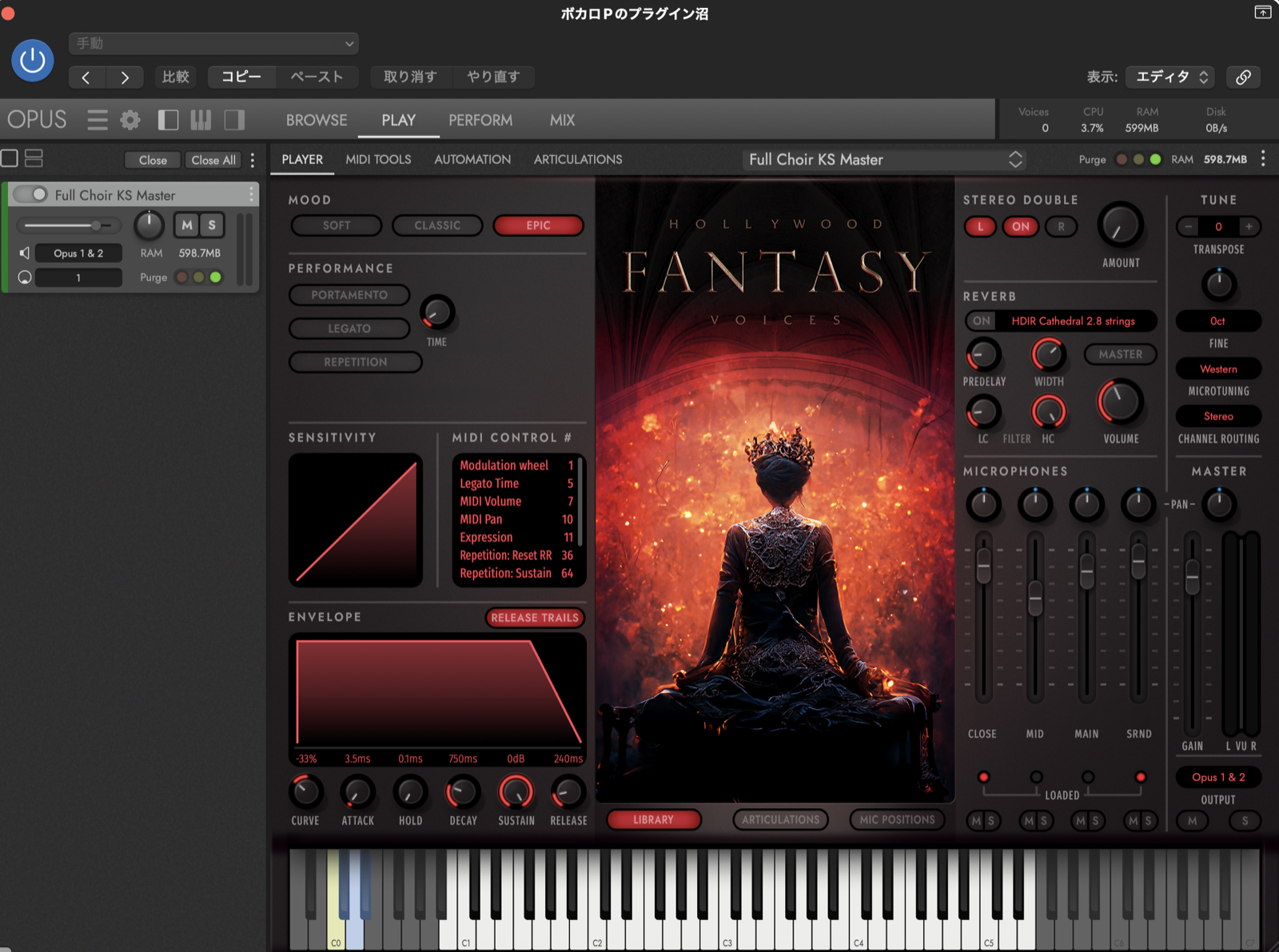Open the 手動 preset dropdown
The height and width of the screenshot is (952, 1279).
click(213, 43)
